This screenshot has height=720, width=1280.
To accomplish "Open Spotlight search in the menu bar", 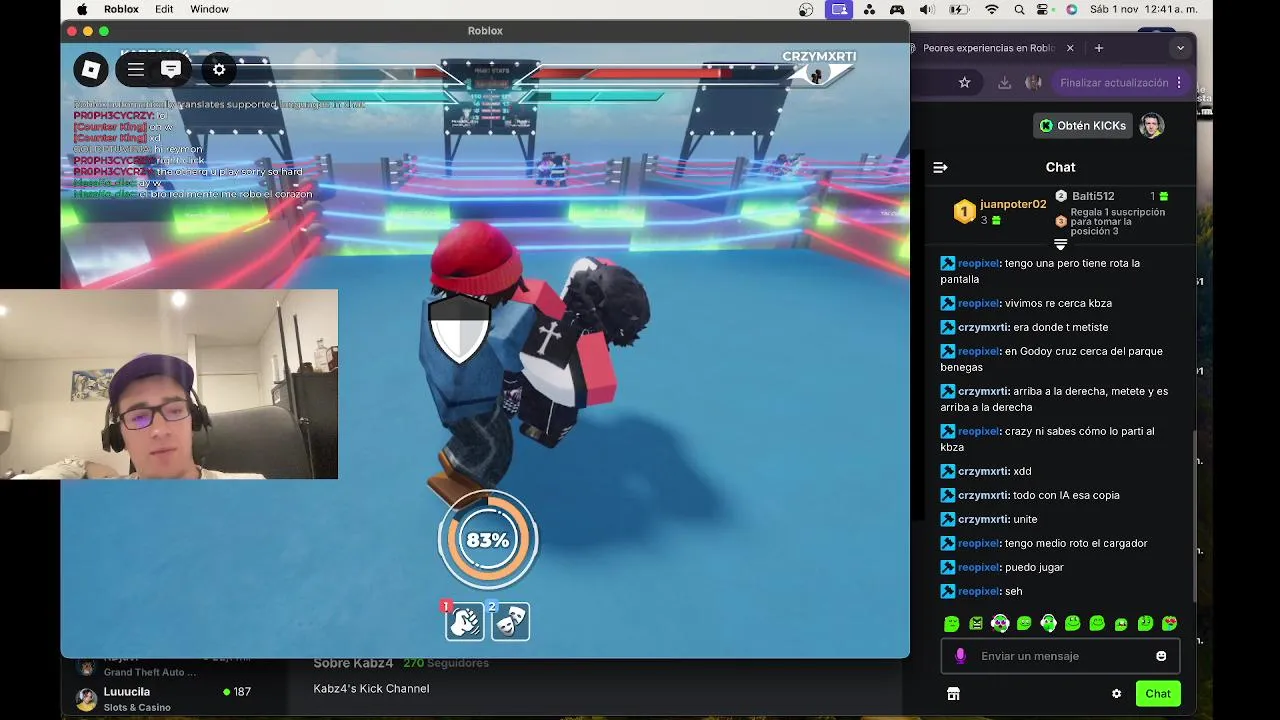I will click(1019, 9).
